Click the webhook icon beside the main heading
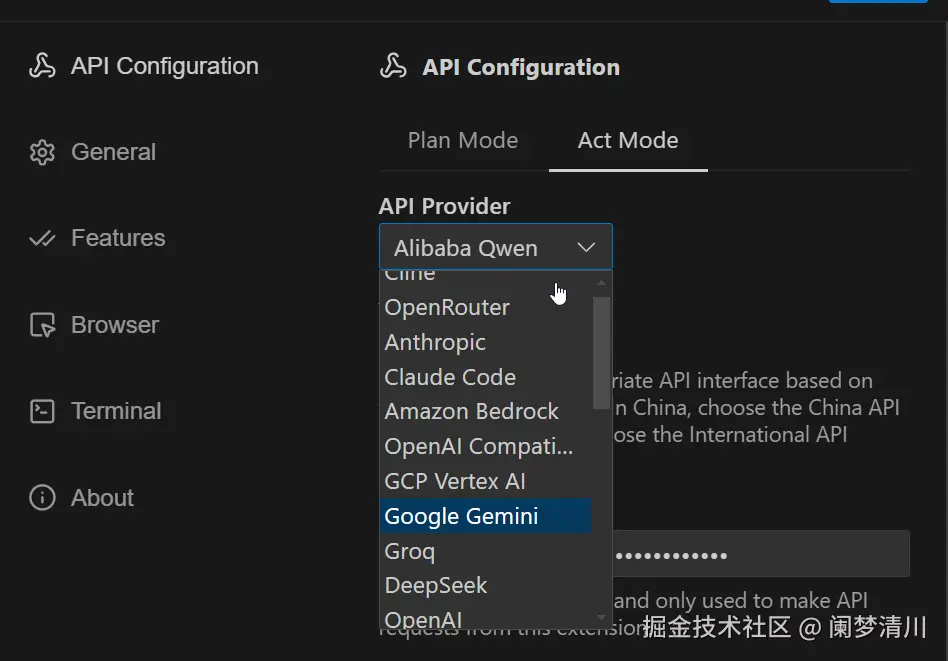Viewport: 948px width, 661px height. point(393,66)
